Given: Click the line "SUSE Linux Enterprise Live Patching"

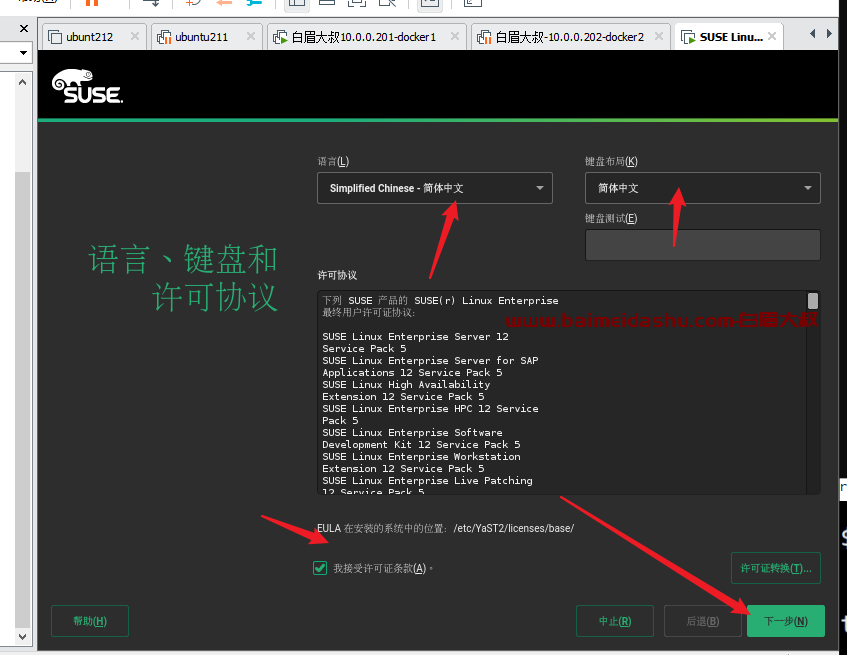Looking at the screenshot, I should 427,481.
